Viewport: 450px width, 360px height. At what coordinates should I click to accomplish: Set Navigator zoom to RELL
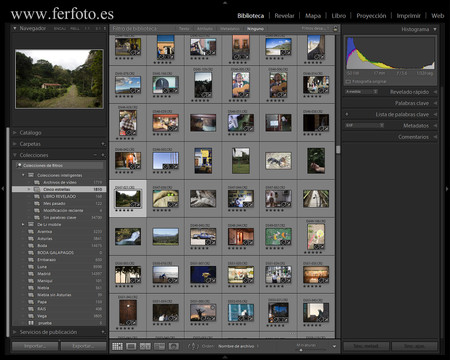click(75, 29)
